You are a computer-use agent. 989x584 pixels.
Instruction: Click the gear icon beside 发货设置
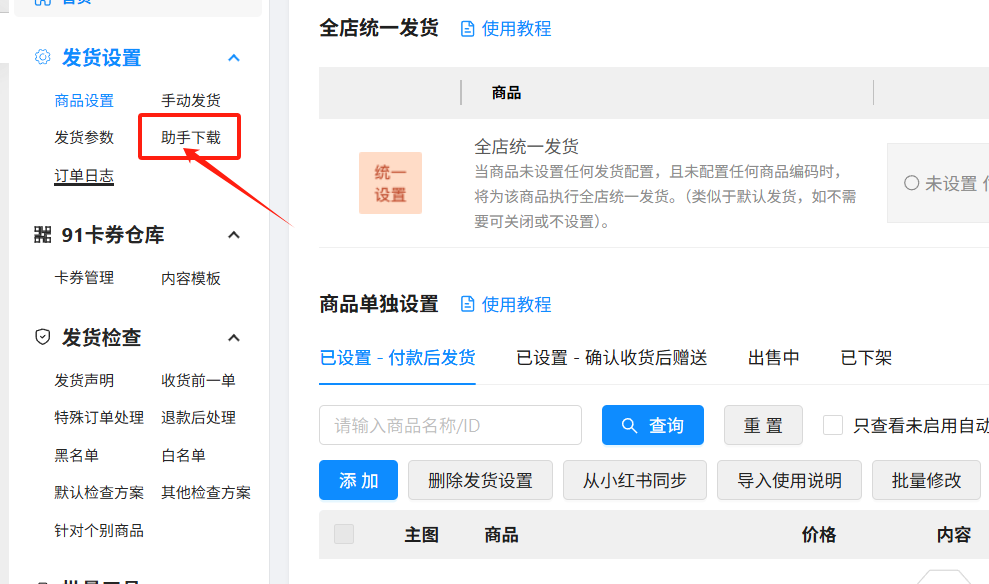42,57
